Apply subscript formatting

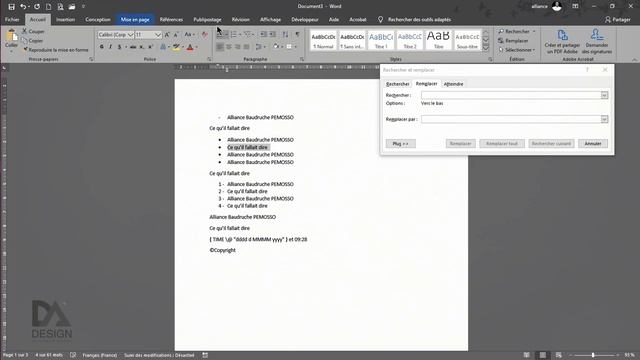pos(142,47)
